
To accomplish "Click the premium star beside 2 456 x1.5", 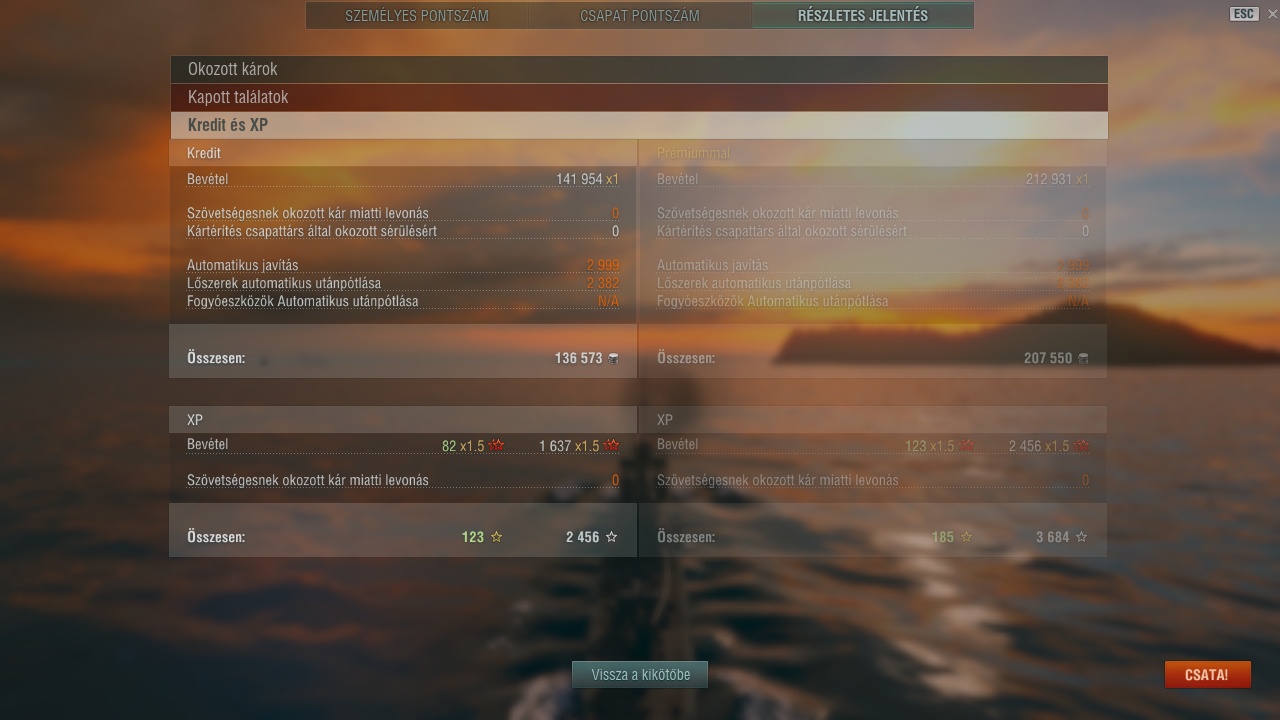I will tap(1081, 446).
